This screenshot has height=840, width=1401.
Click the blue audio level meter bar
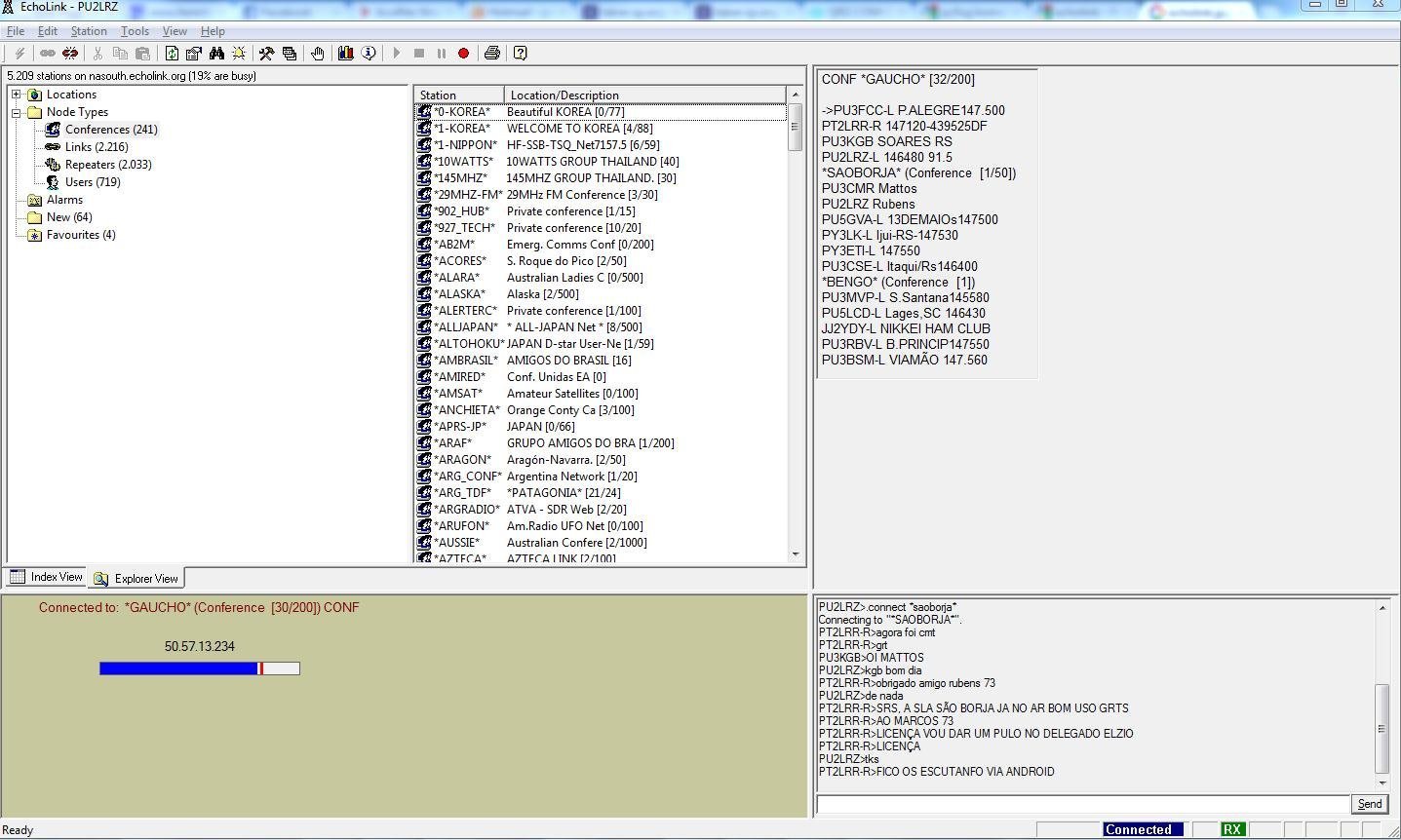pyautogui.click(x=179, y=668)
